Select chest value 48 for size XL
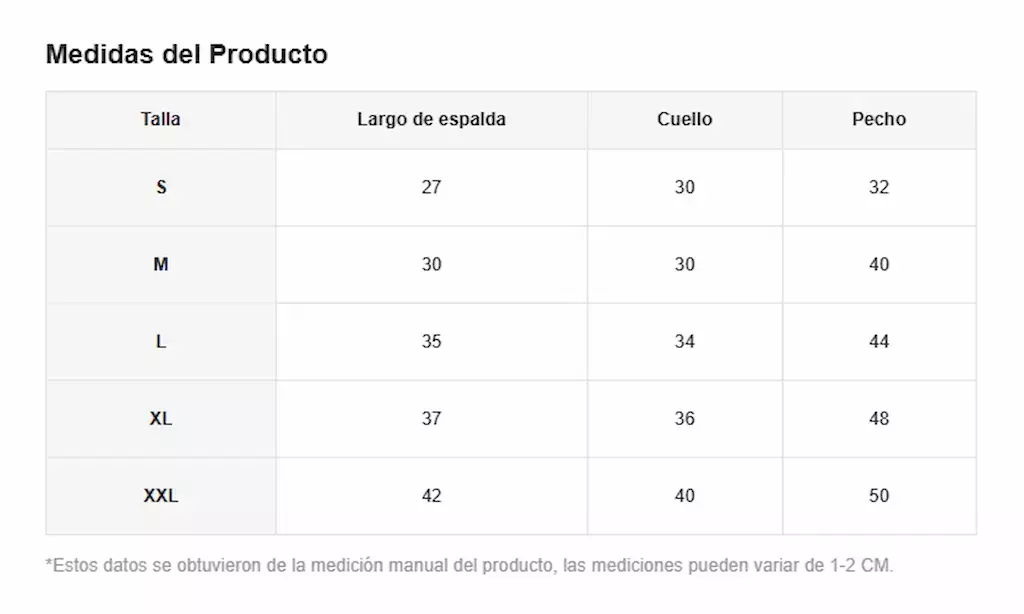Image resolution: width=1024 pixels, height=614 pixels. click(x=879, y=419)
